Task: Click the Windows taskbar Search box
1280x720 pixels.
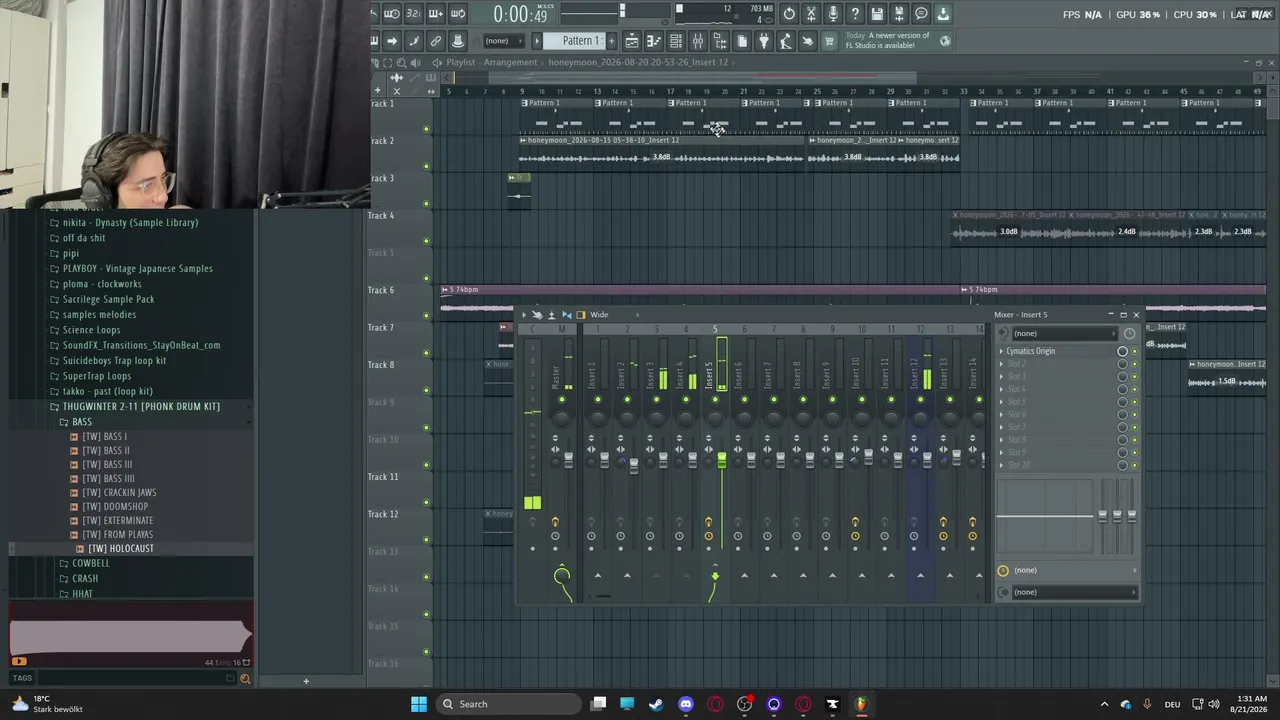Action: pos(508,704)
